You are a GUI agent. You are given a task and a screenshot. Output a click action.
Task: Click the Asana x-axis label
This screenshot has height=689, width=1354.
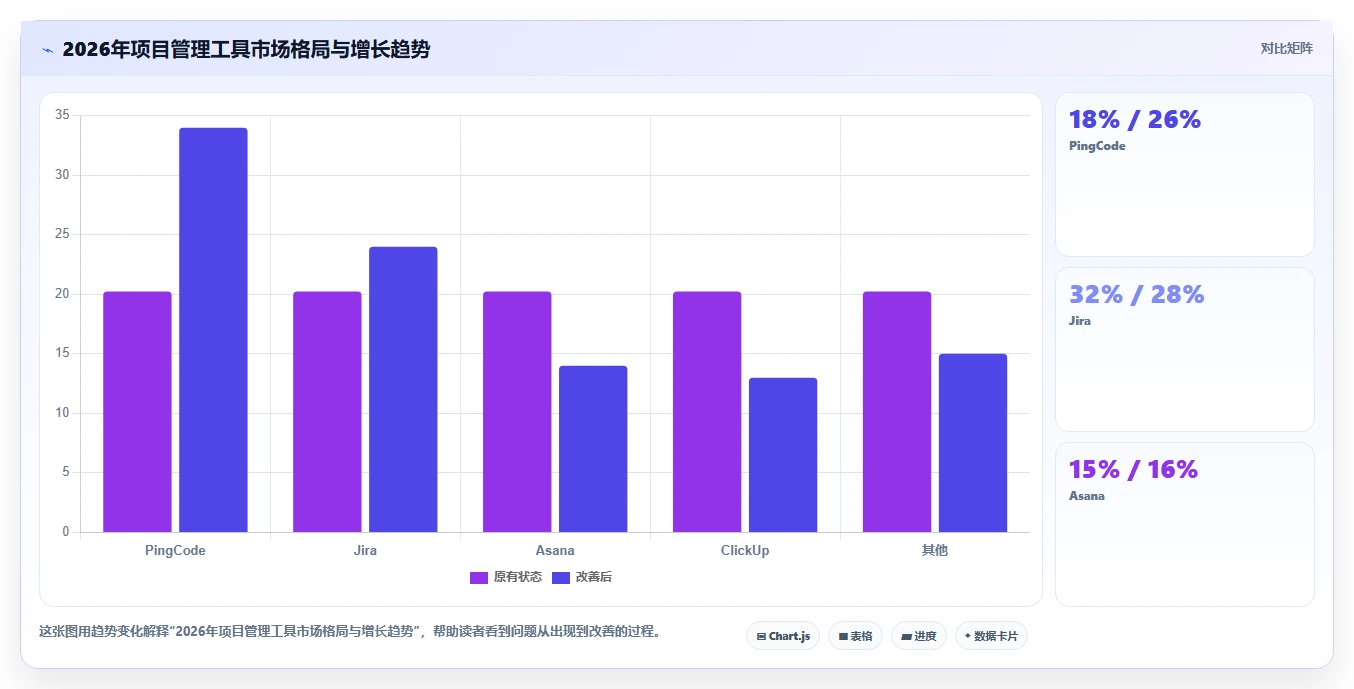(555, 550)
